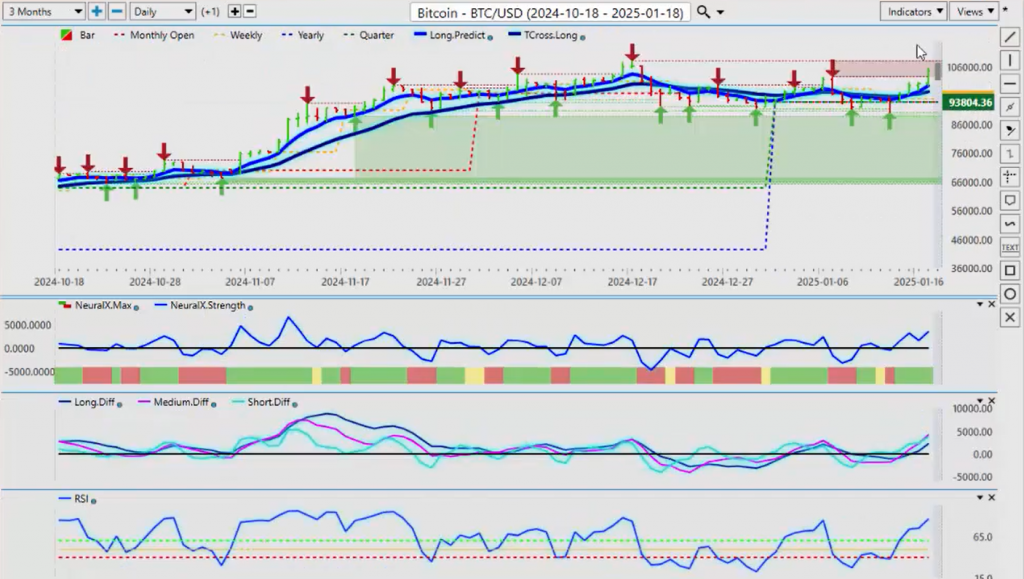Click the Long.Predict blue line swatch
Viewport: 1024px width, 579px height.
click(x=420, y=35)
